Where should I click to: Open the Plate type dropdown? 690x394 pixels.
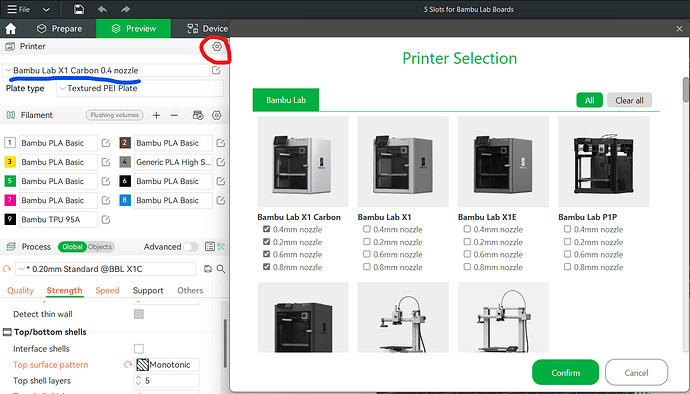tap(140, 88)
